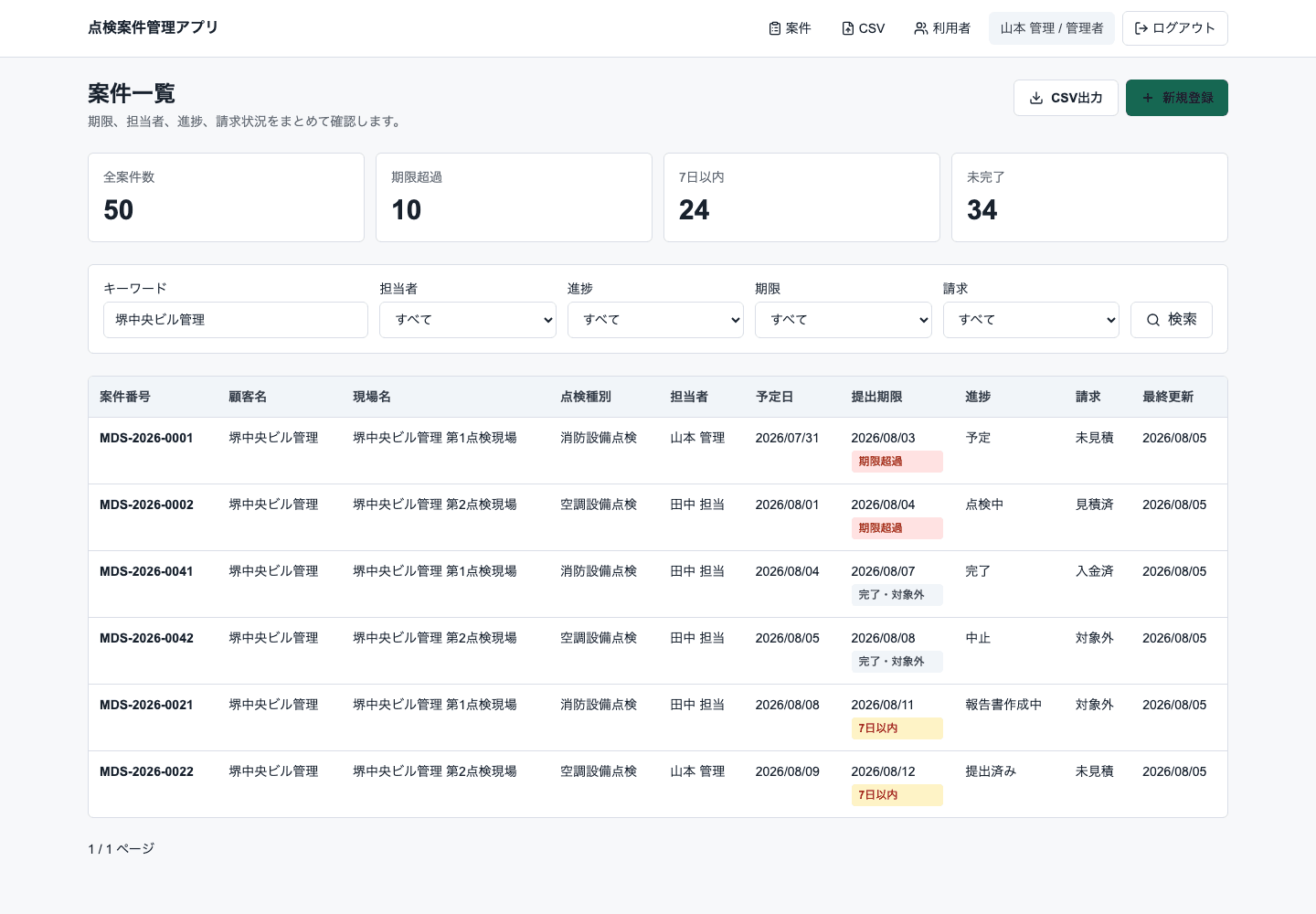The height and width of the screenshot is (914, 1316).
Task: Click the 期限超過 badge in row MDS-2026-0002
Action: tap(897, 528)
